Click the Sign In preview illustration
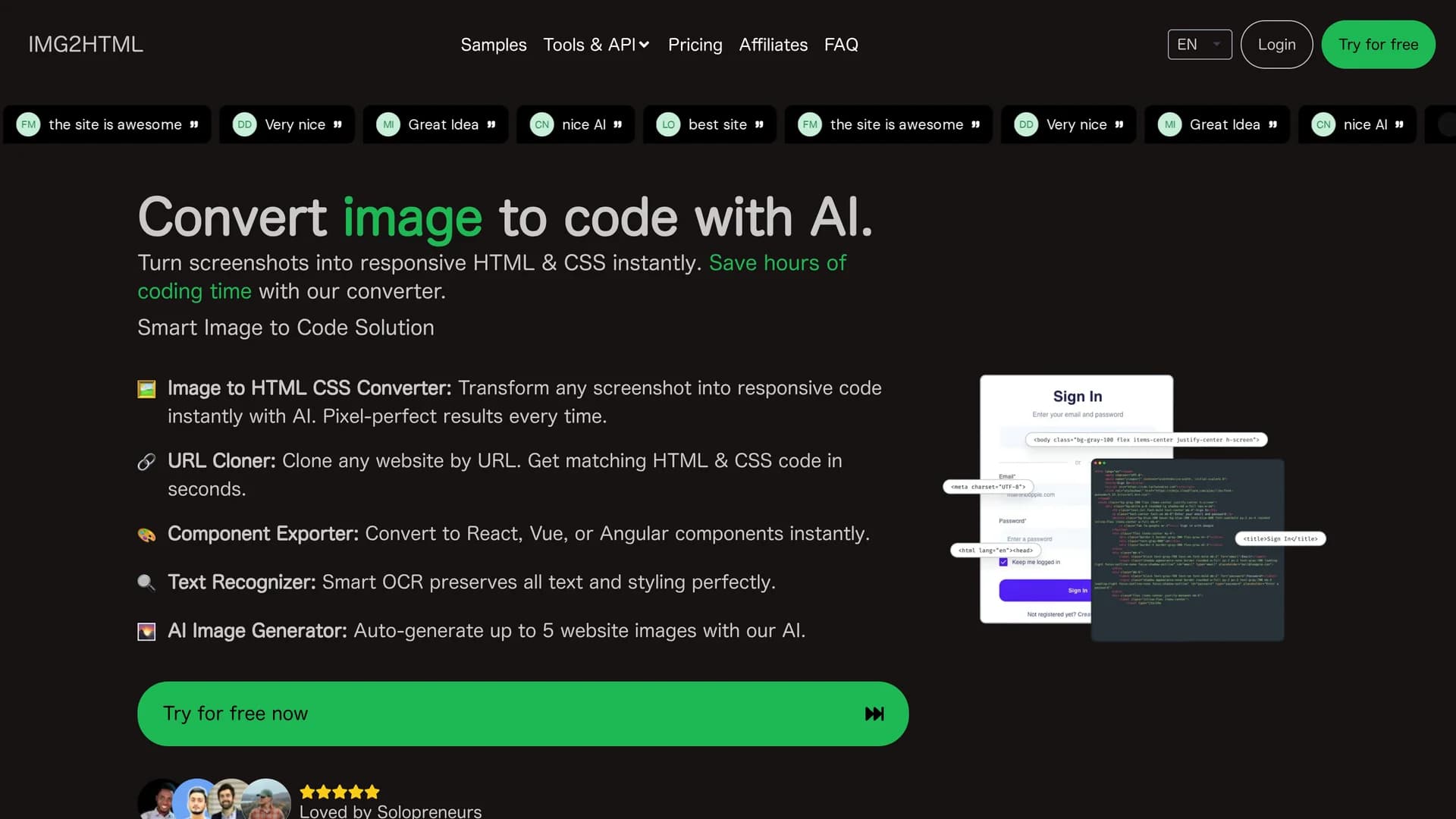1456x819 pixels. (x=1076, y=499)
